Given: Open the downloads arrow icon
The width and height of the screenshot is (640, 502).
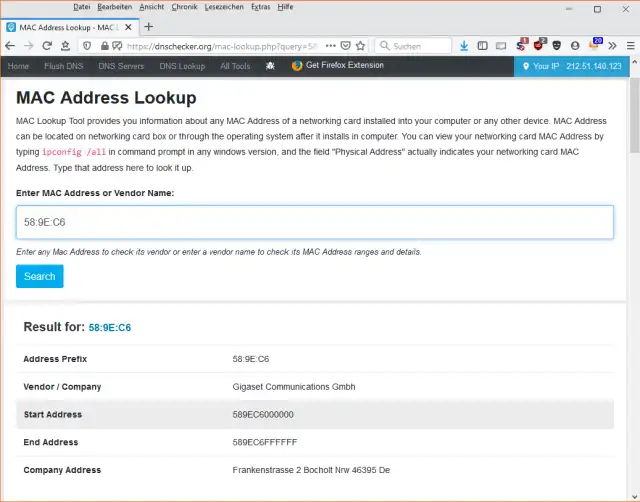Looking at the screenshot, I should pyautogui.click(x=464, y=46).
